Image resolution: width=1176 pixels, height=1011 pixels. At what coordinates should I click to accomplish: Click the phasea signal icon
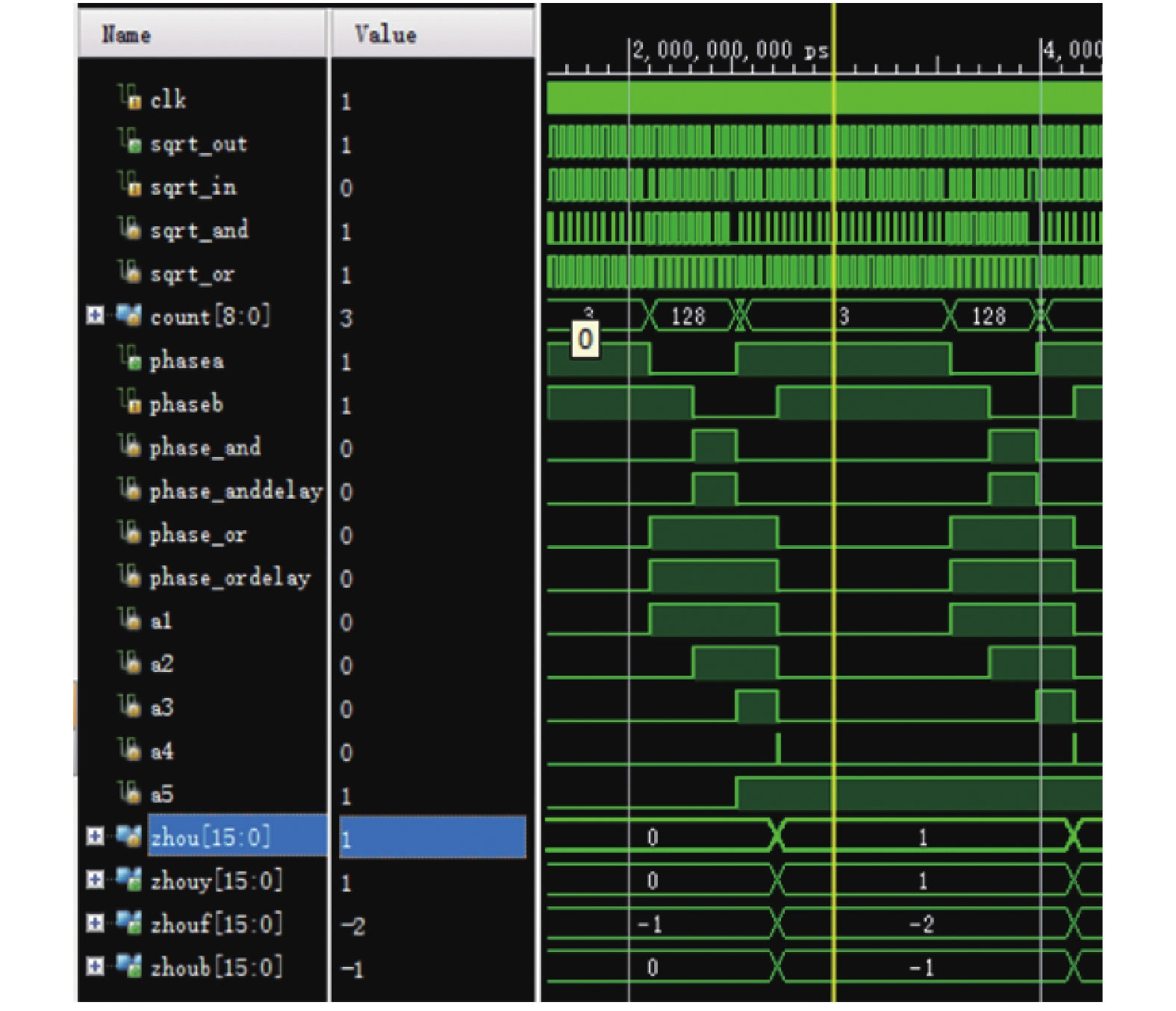[x=129, y=358]
